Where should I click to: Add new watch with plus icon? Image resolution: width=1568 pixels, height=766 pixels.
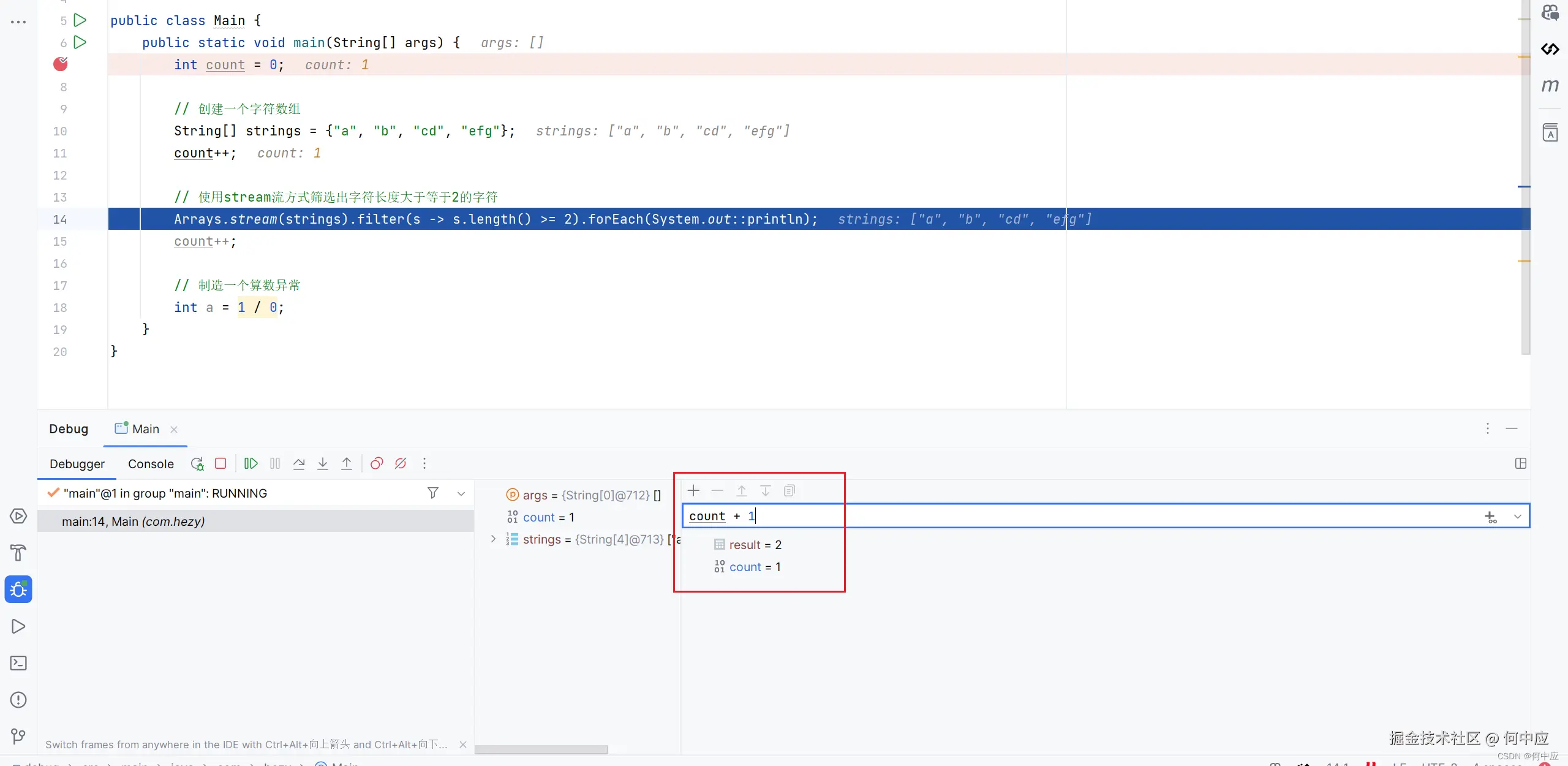point(693,491)
